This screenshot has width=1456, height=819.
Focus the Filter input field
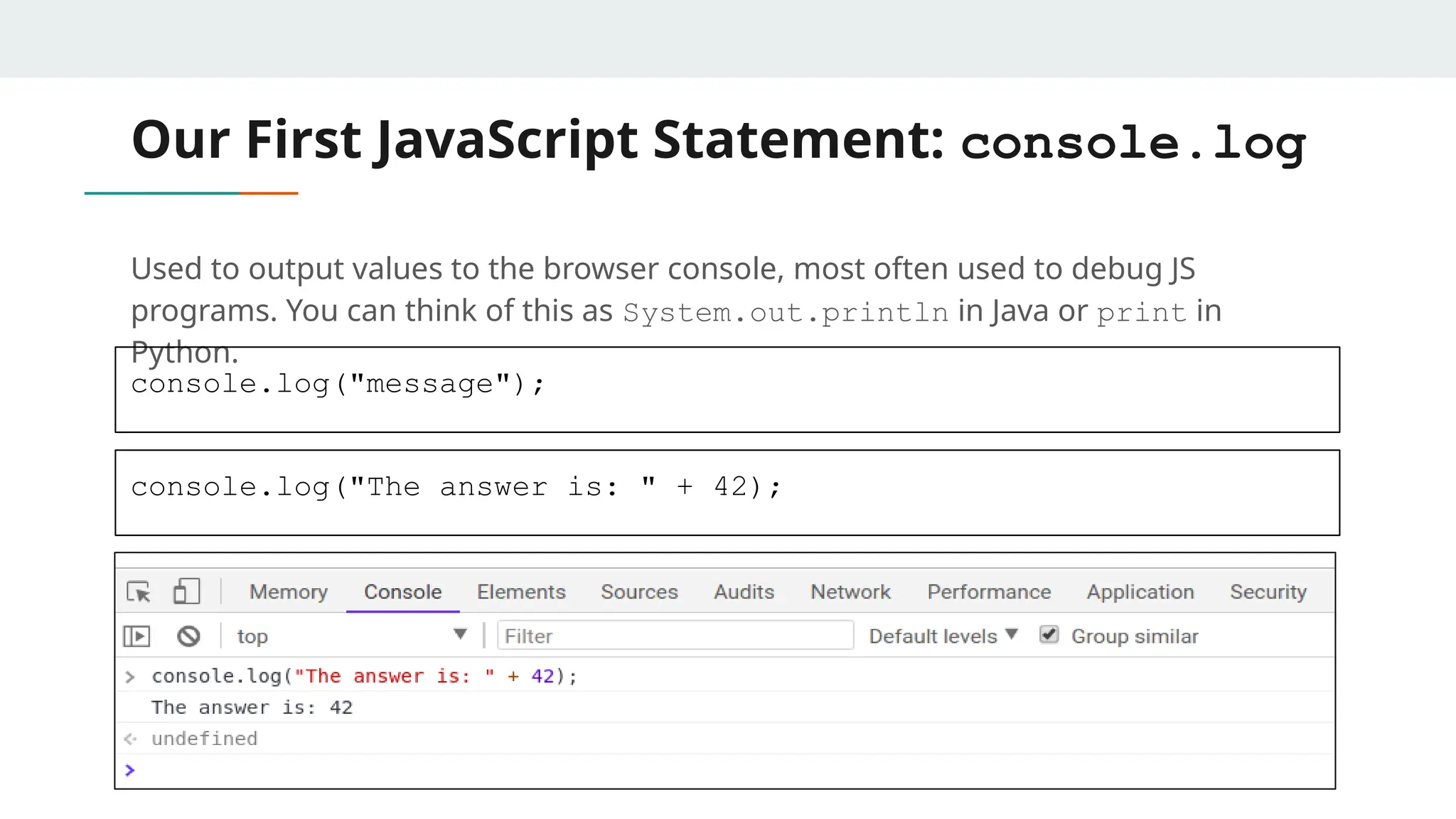pyautogui.click(x=675, y=636)
